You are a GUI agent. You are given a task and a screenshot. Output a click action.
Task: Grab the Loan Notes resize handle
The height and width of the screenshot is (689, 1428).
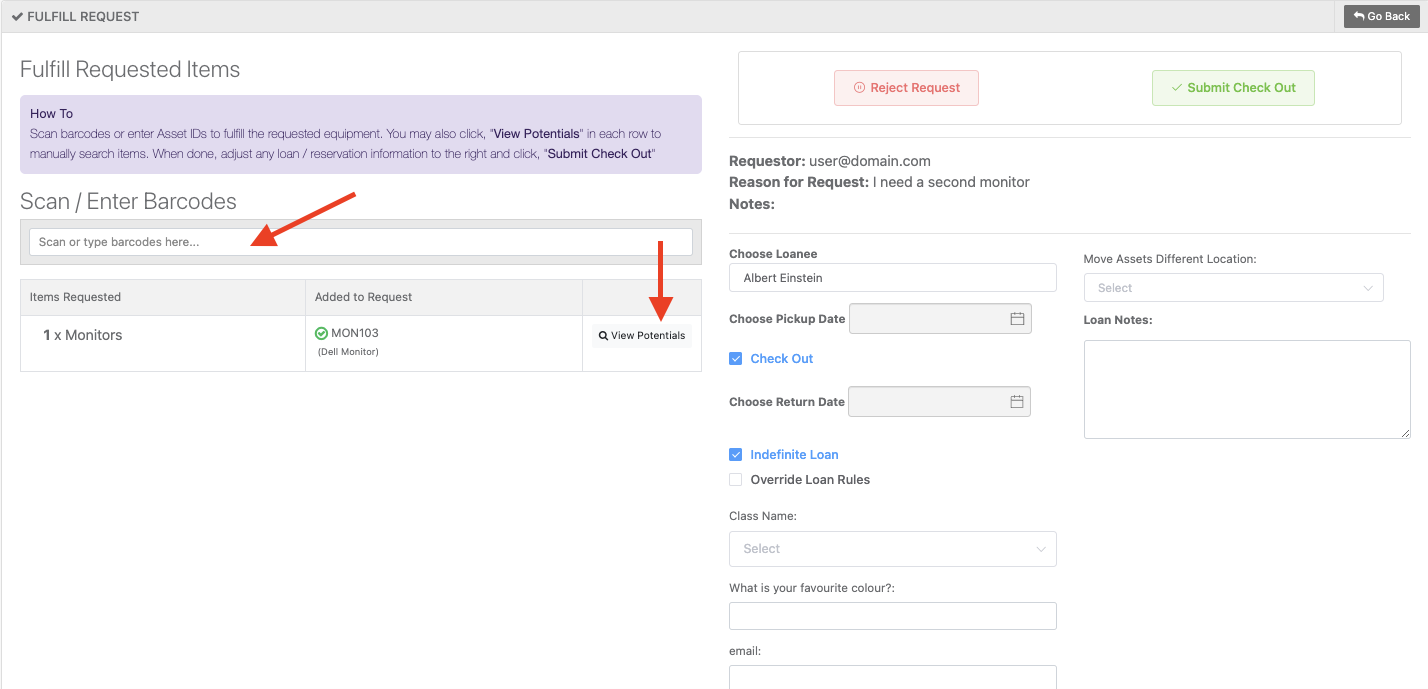click(x=1405, y=433)
